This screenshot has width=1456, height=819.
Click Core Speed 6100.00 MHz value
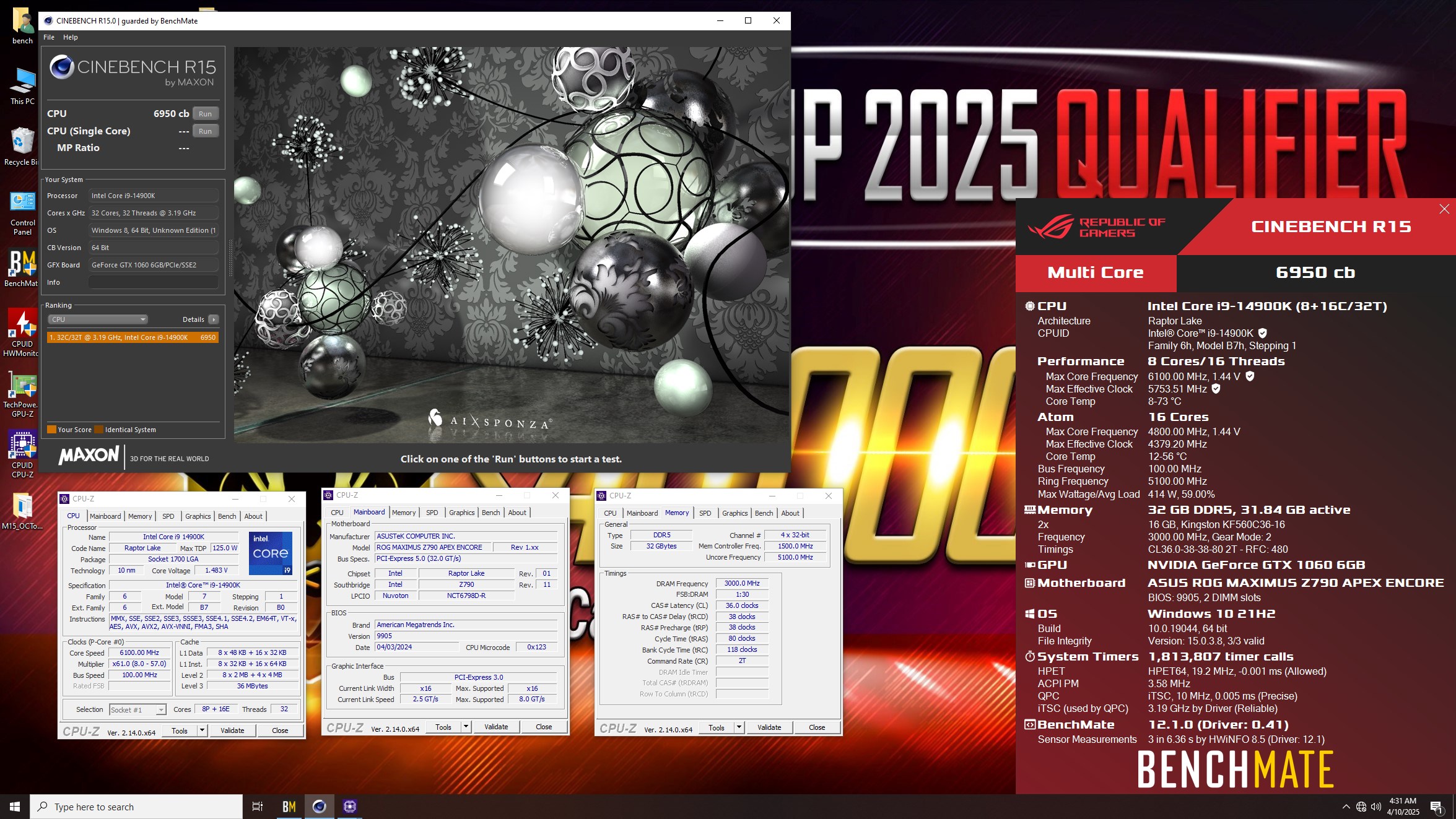click(139, 652)
